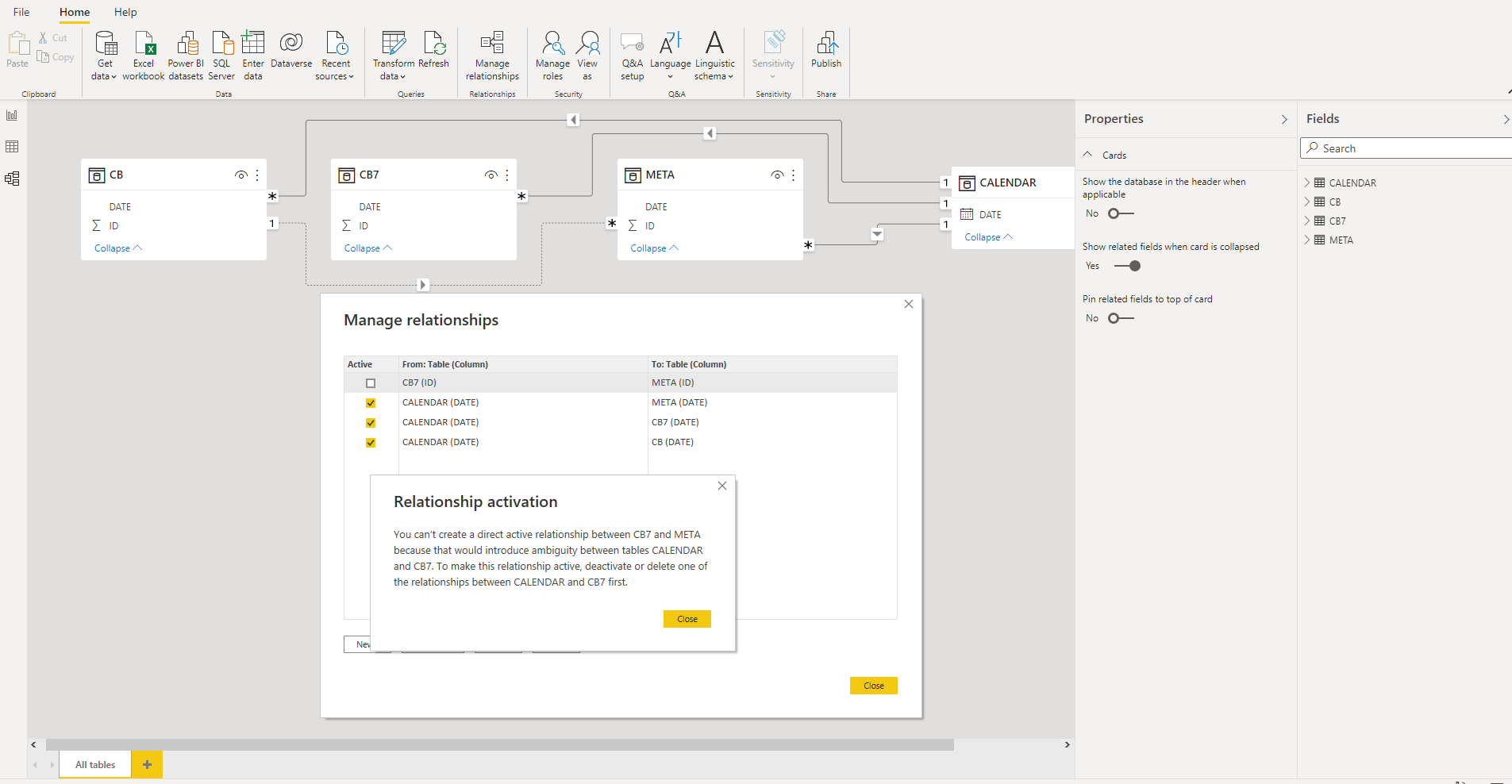This screenshot has height=784, width=1512.
Task: Expand the CALENDAR table in Fields
Action: click(1307, 183)
